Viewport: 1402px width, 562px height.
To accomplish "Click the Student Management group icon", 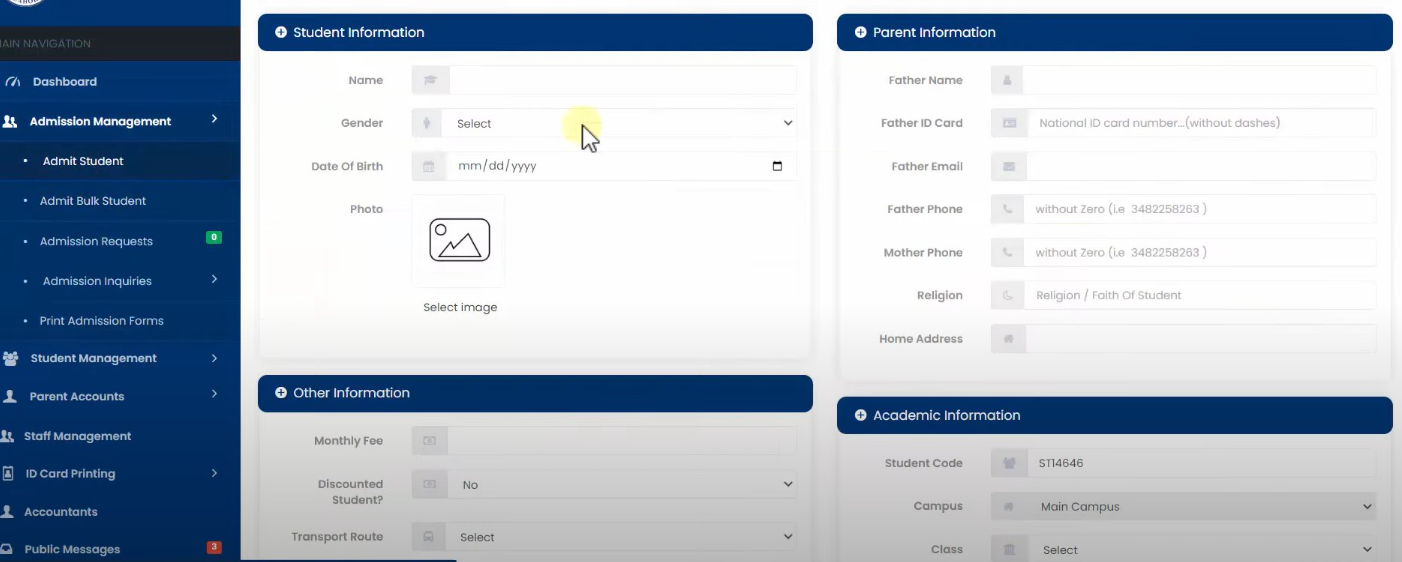I will (x=11, y=358).
